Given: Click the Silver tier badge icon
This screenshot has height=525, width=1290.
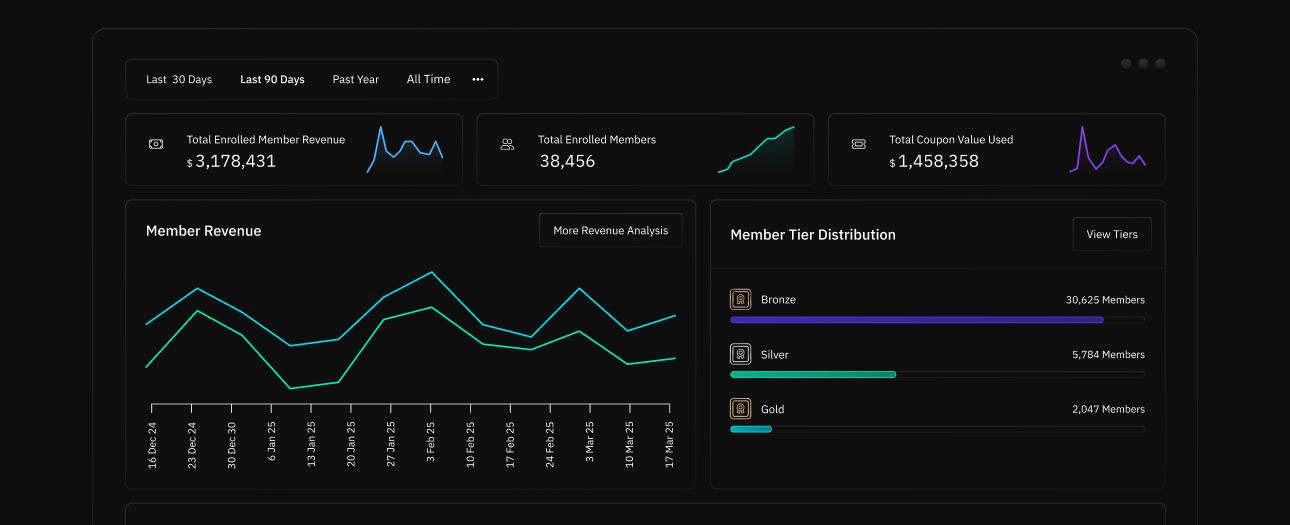Looking at the screenshot, I should (740, 354).
